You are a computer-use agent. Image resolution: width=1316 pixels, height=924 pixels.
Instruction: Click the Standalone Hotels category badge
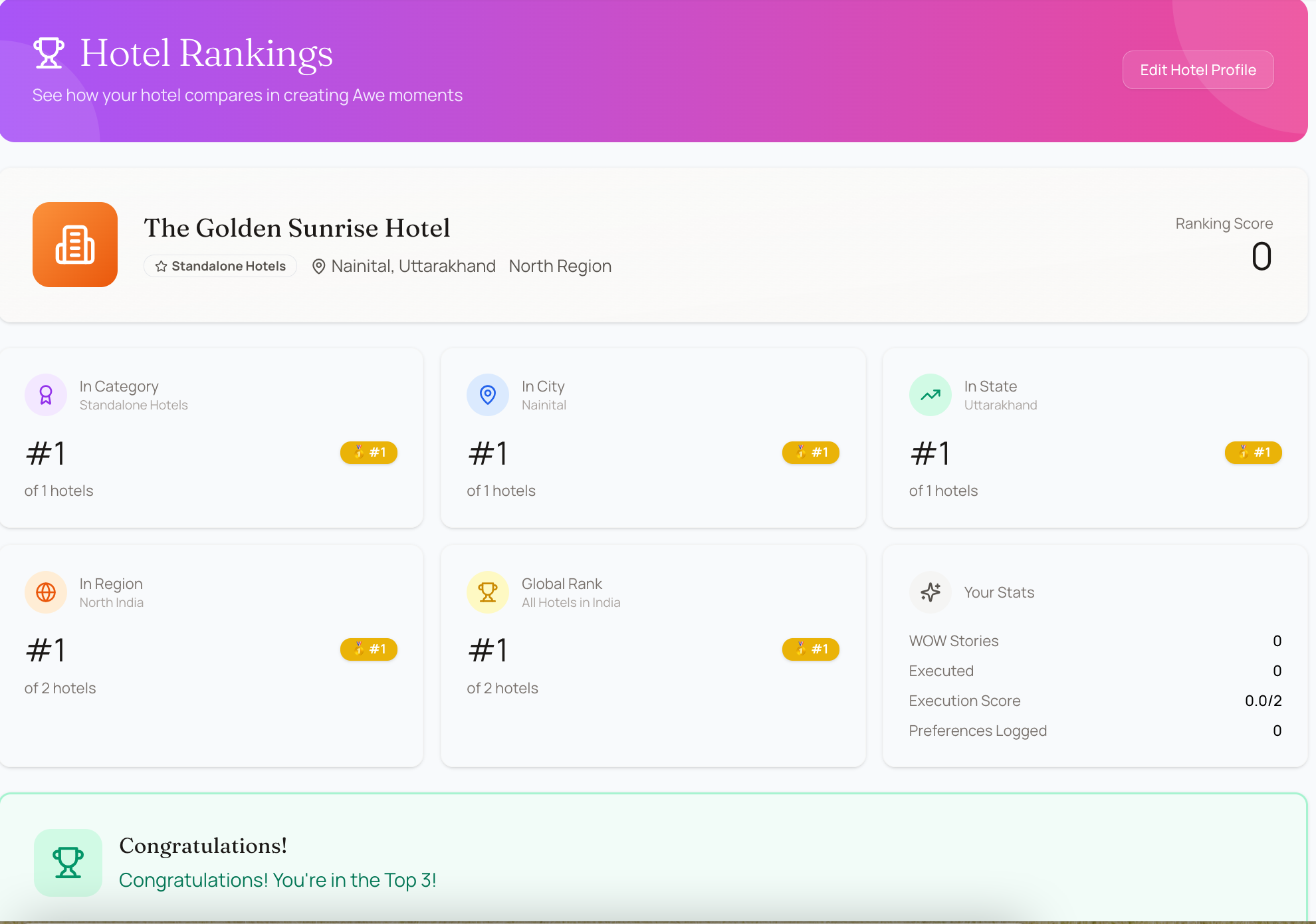(220, 266)
